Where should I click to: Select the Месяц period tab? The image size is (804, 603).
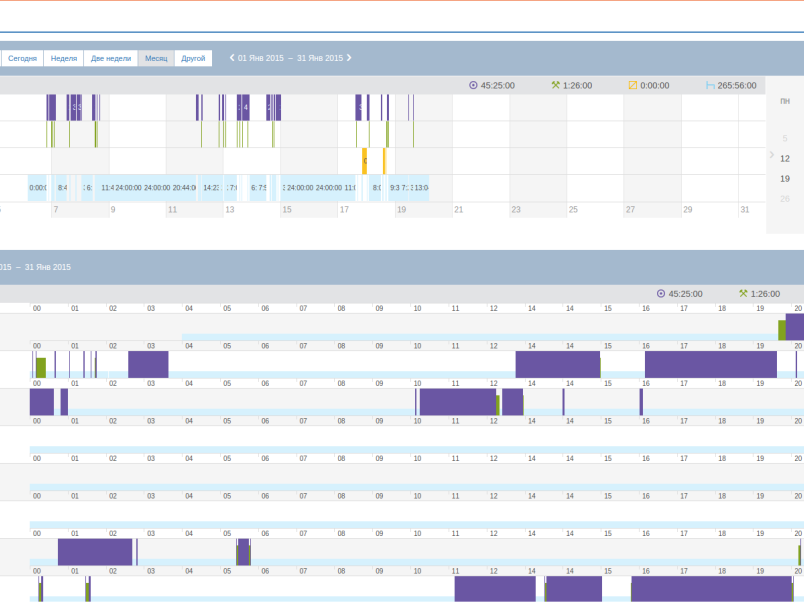(156, 58)
